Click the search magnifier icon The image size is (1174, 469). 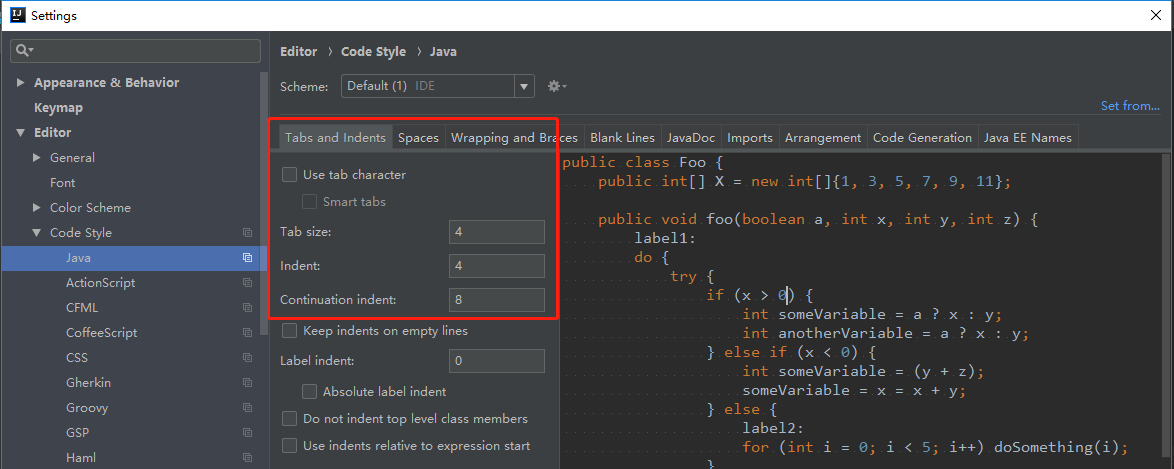coord(23,51)
